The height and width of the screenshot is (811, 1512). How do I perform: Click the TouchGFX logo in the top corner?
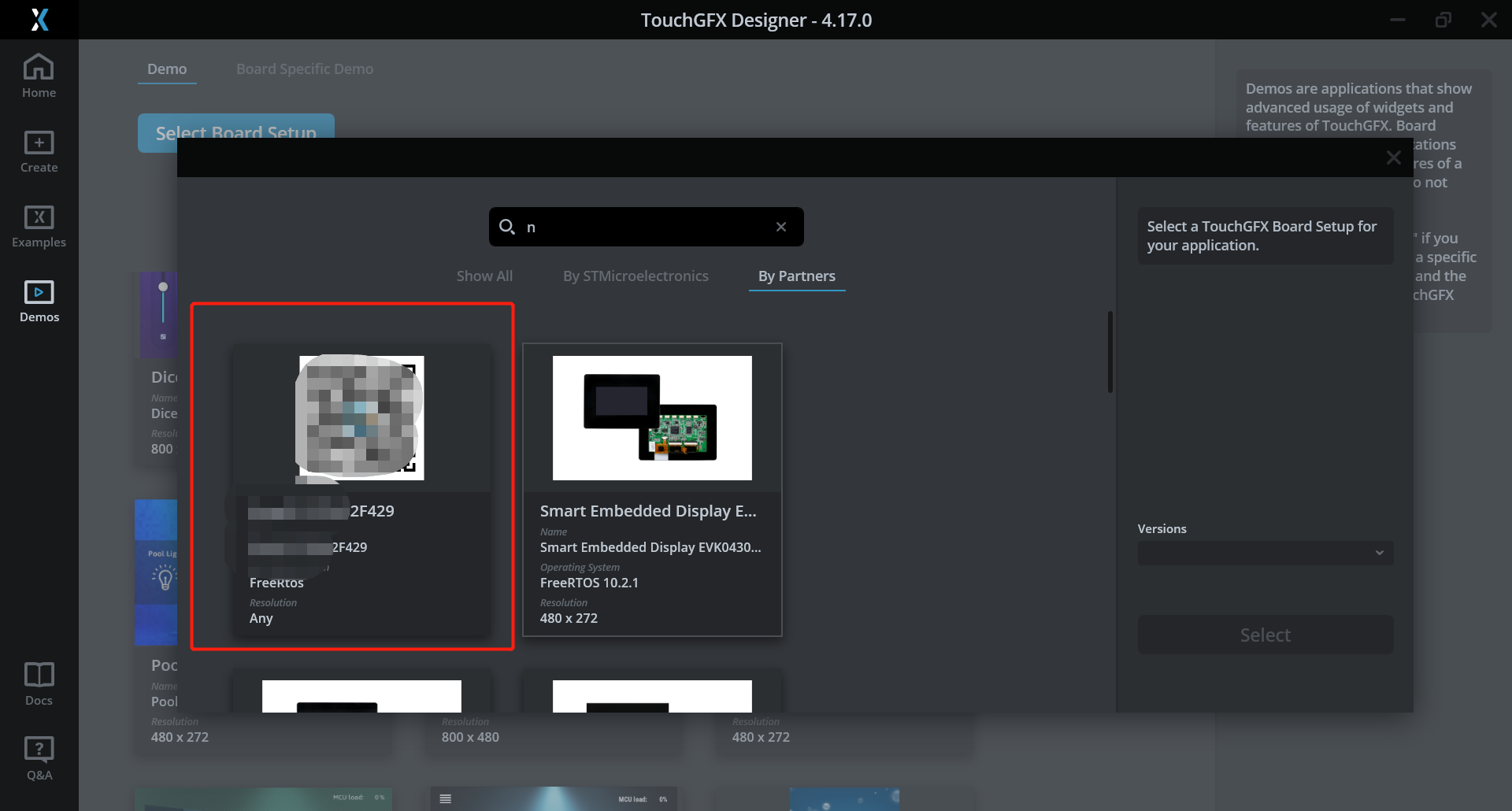pyautogui.click(x=39, y=19)
